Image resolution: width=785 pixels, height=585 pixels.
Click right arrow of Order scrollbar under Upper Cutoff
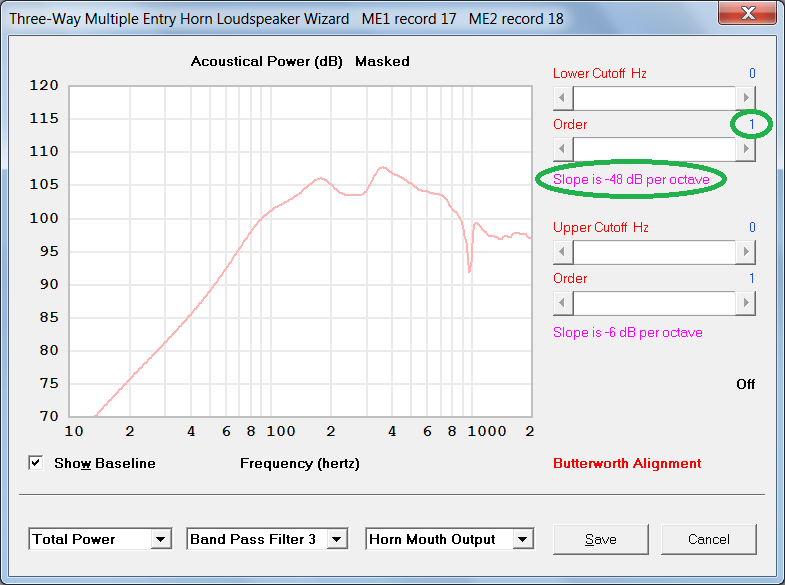[745, 303]
